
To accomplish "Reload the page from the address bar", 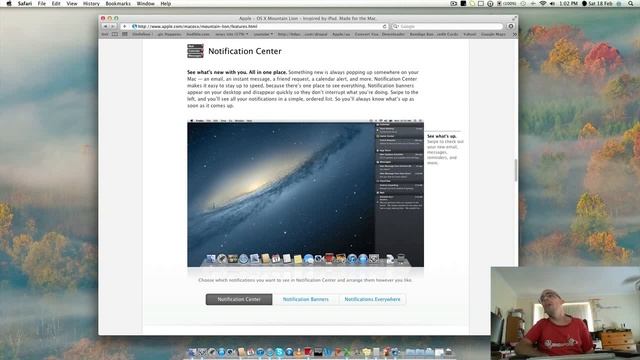I will tap(384, 26).
